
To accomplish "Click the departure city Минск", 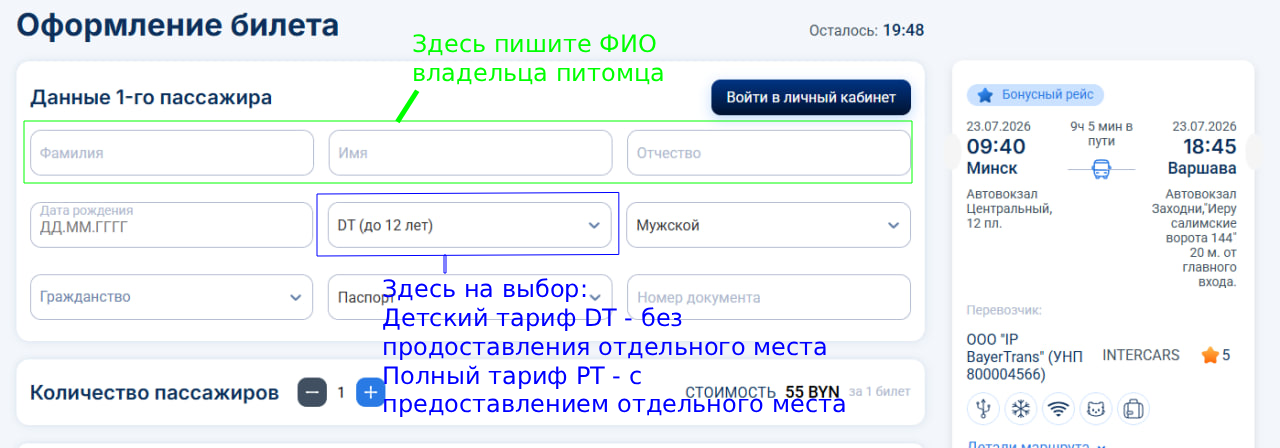I will pos(992,168).
